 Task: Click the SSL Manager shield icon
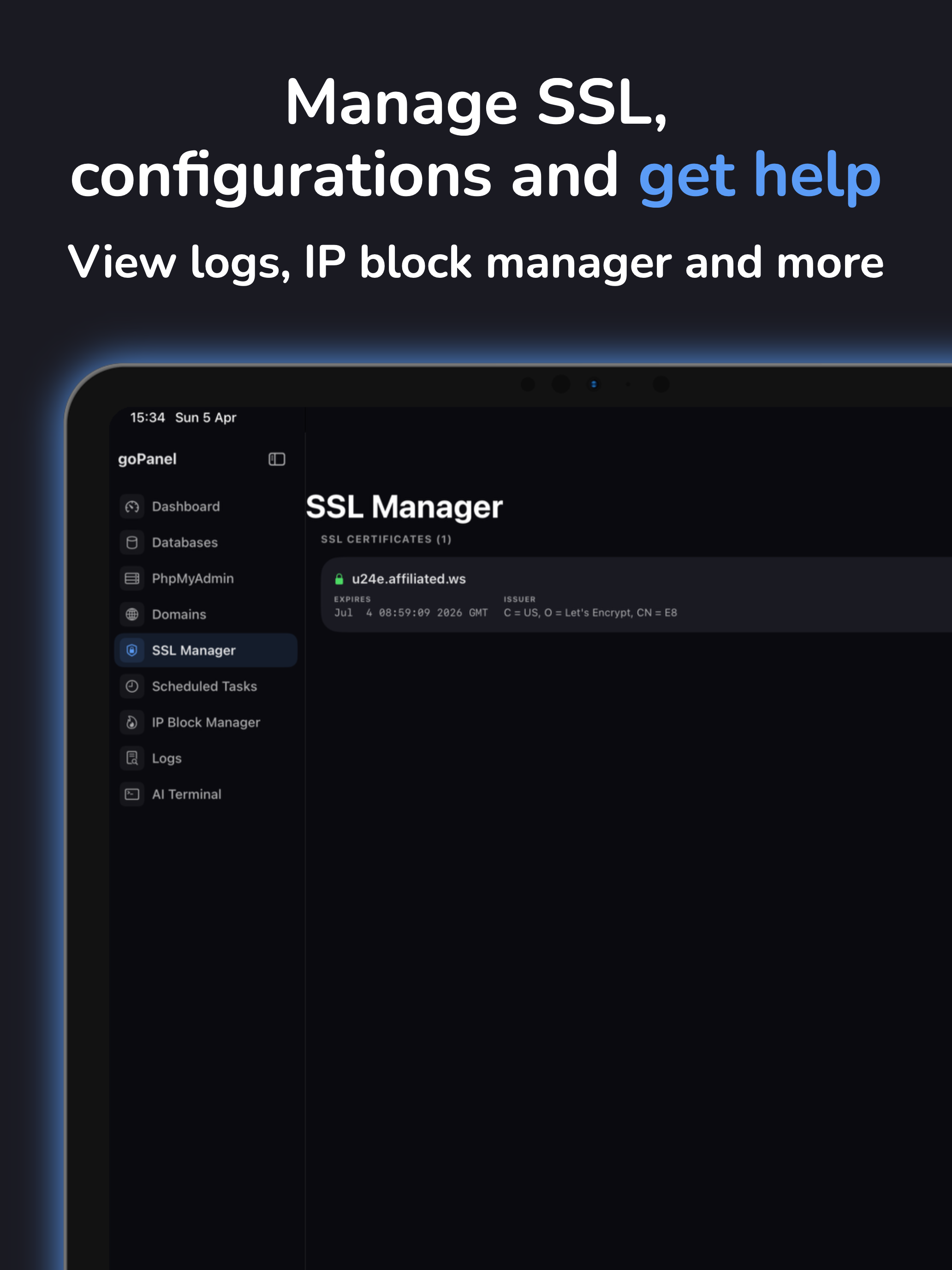pyautogui.click(x=132, y=650)
